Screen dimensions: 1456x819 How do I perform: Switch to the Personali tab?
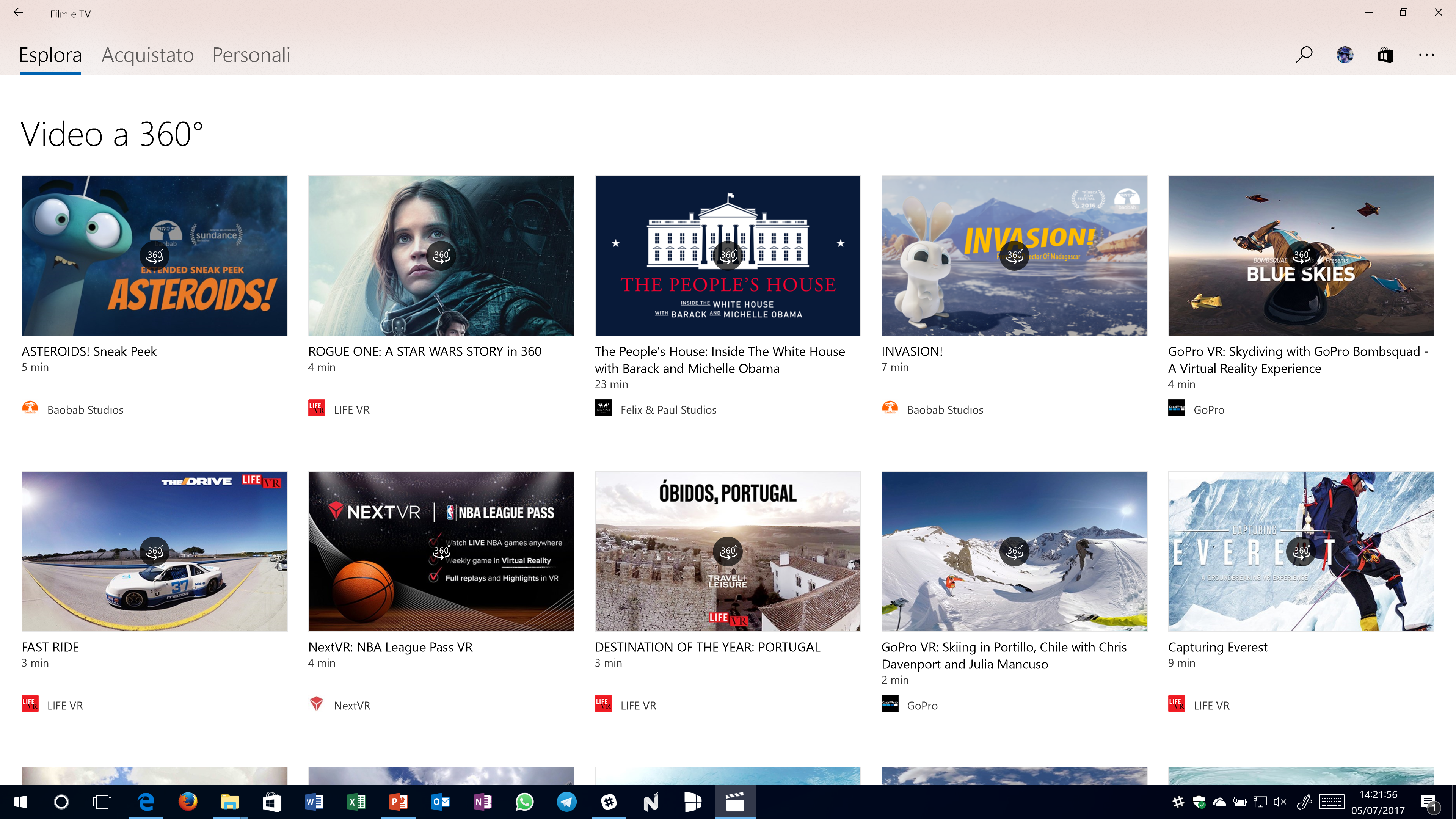(251, 55)
